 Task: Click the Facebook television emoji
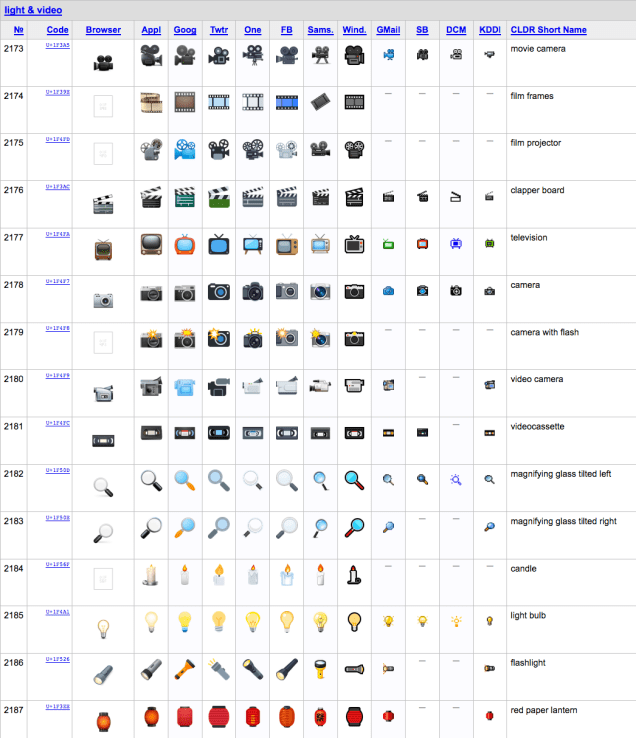pos(287,244)
